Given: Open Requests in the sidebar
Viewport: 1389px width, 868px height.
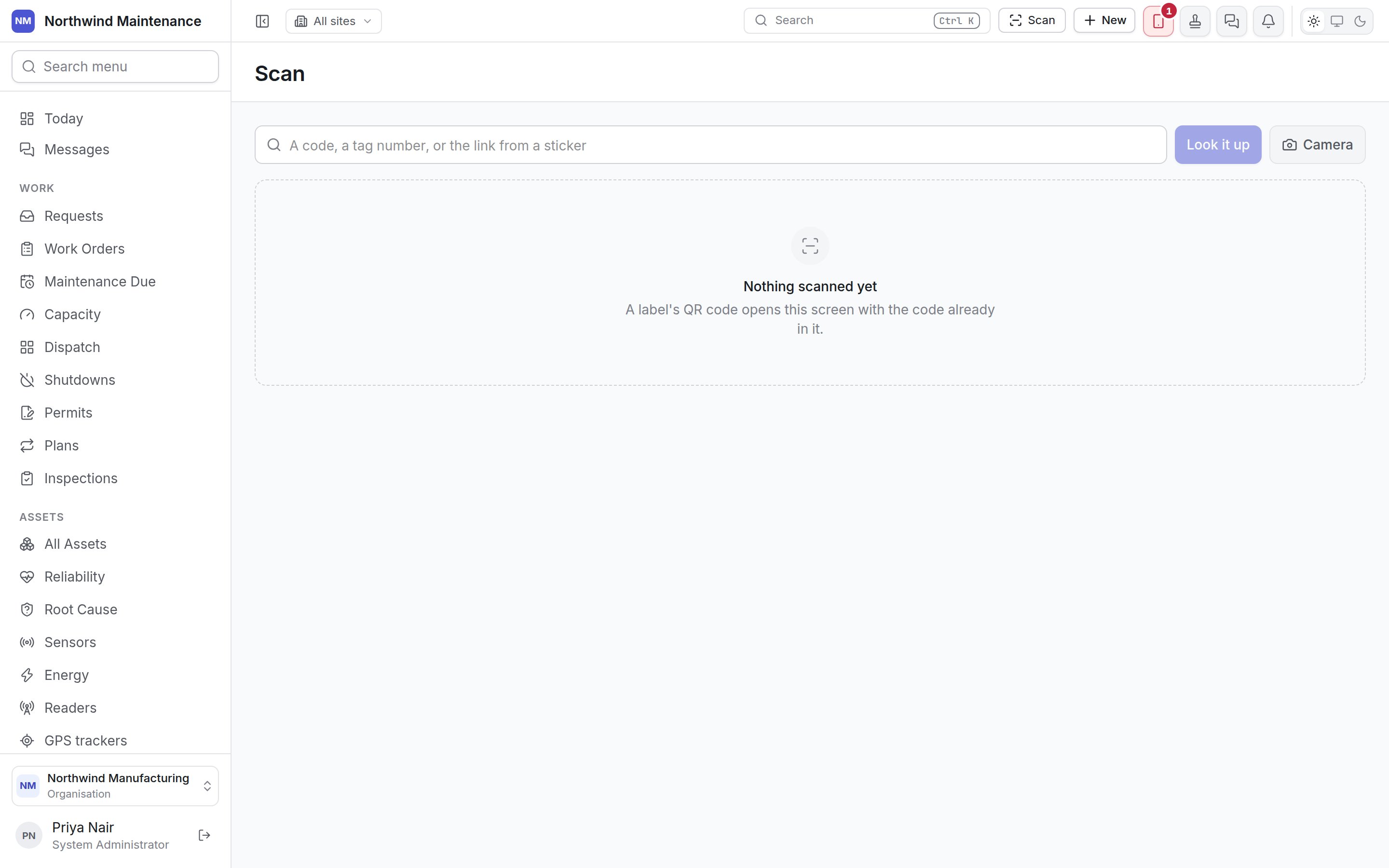Looking at the screenshot, I should [x=115, y=216].
